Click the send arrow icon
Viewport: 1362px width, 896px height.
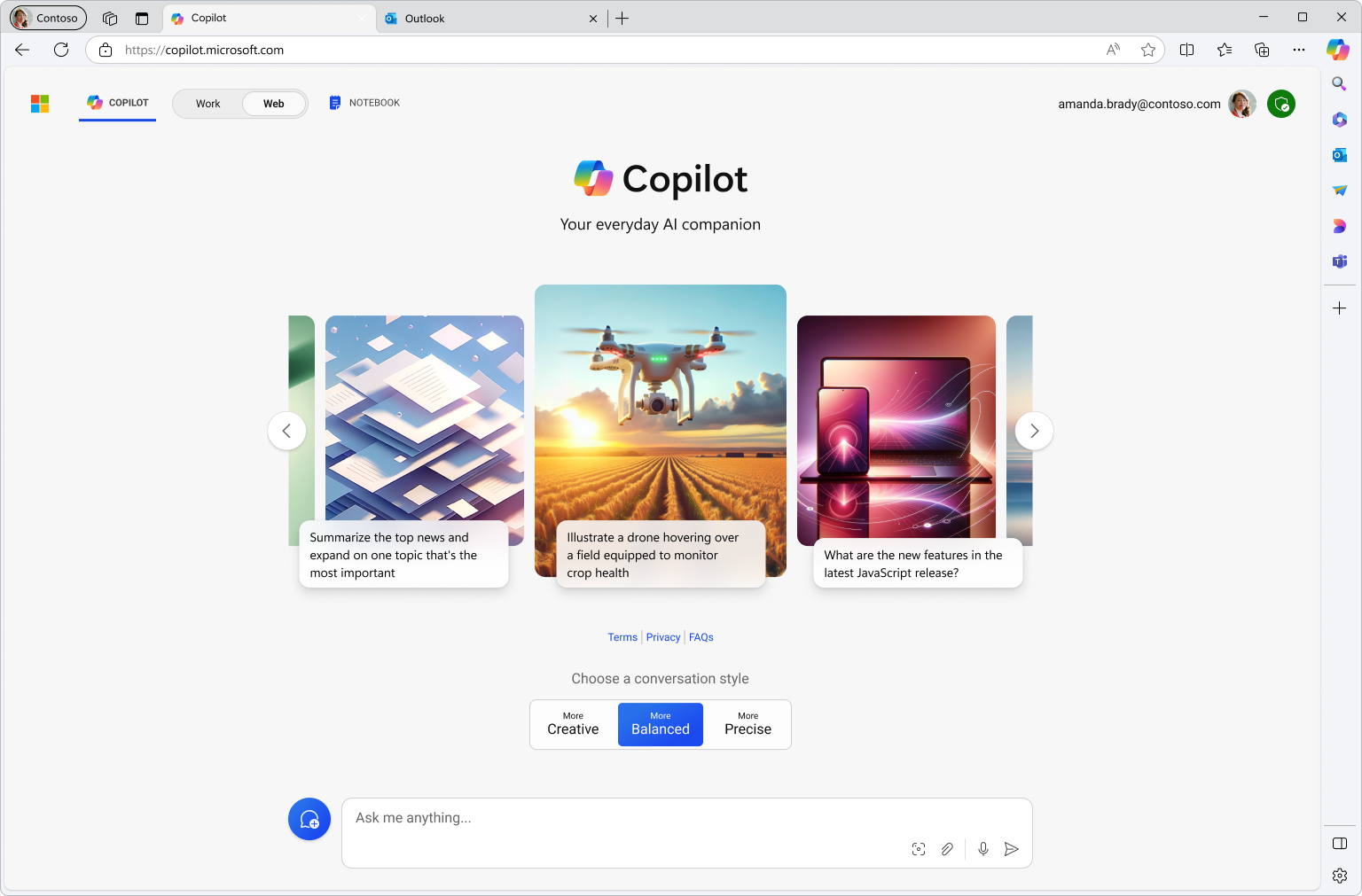[1011, 849]
